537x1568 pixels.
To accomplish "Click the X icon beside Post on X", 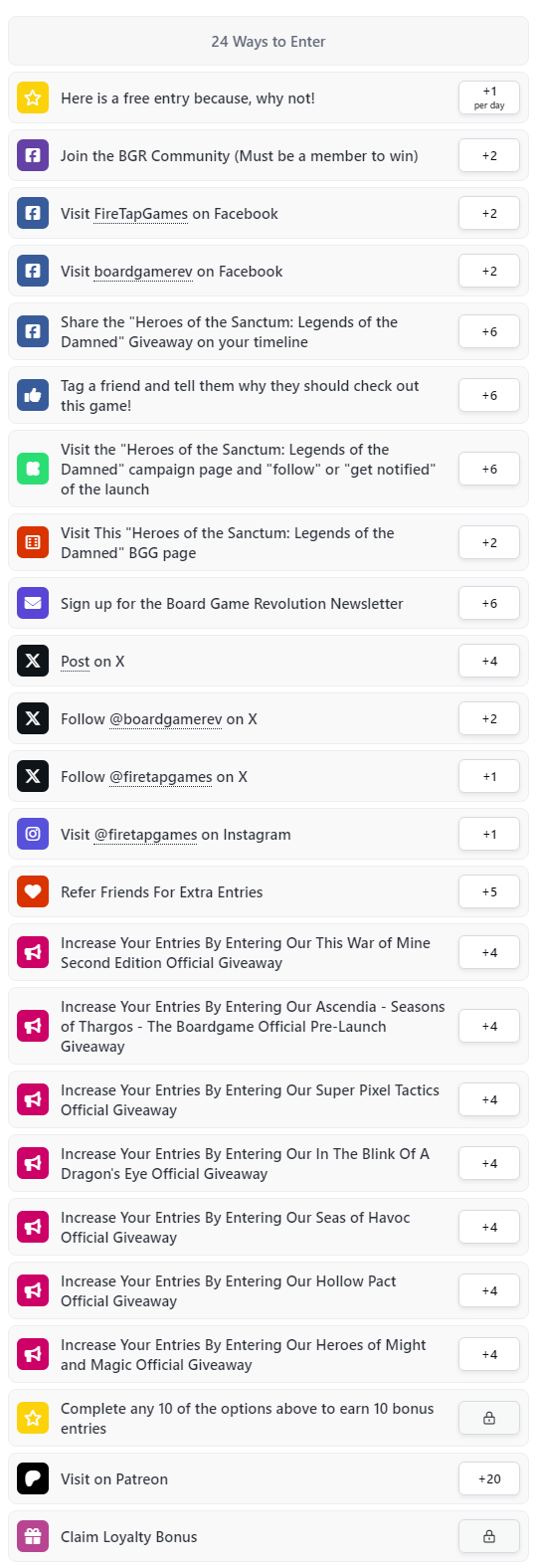I will (33, 661).
